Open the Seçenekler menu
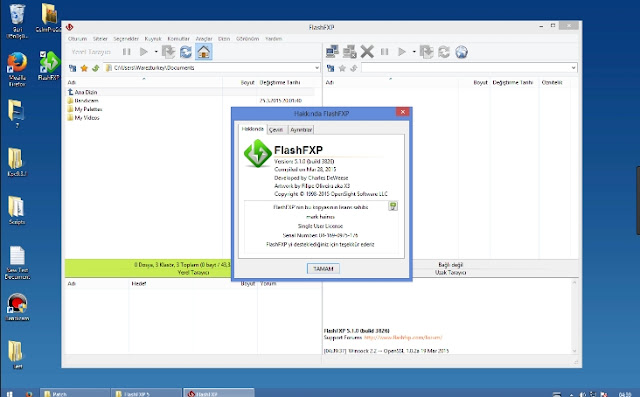 [126, 39]
